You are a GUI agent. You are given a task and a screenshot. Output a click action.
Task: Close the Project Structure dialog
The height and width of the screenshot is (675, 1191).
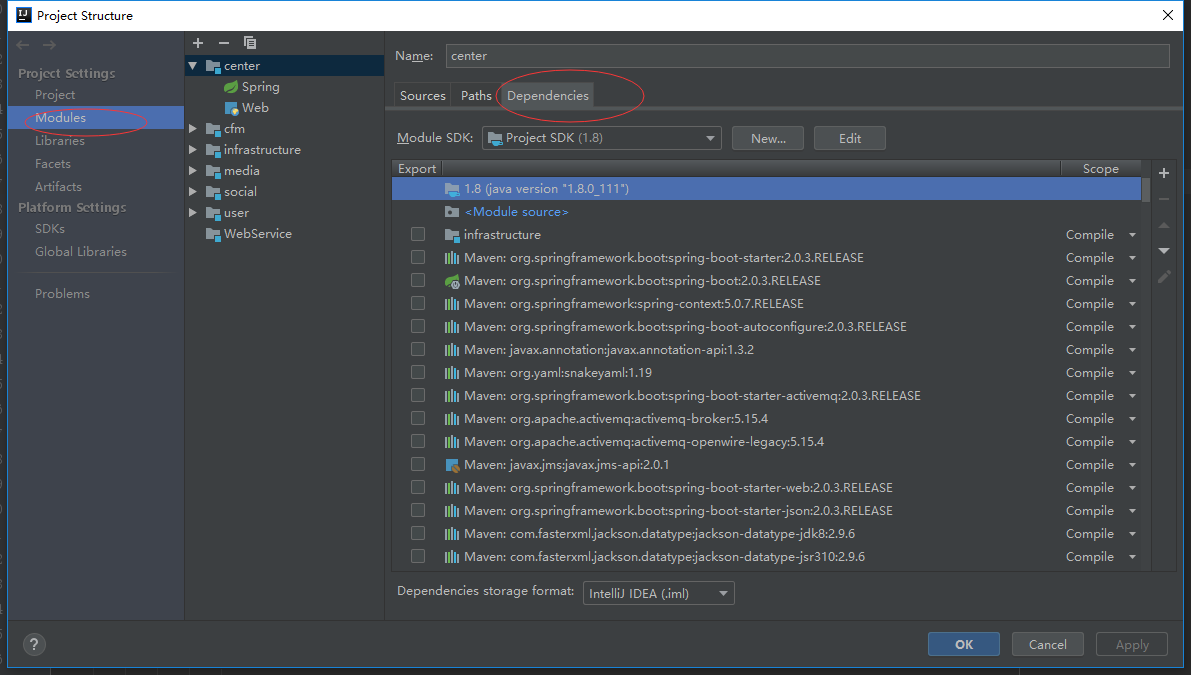(1167, 15)
